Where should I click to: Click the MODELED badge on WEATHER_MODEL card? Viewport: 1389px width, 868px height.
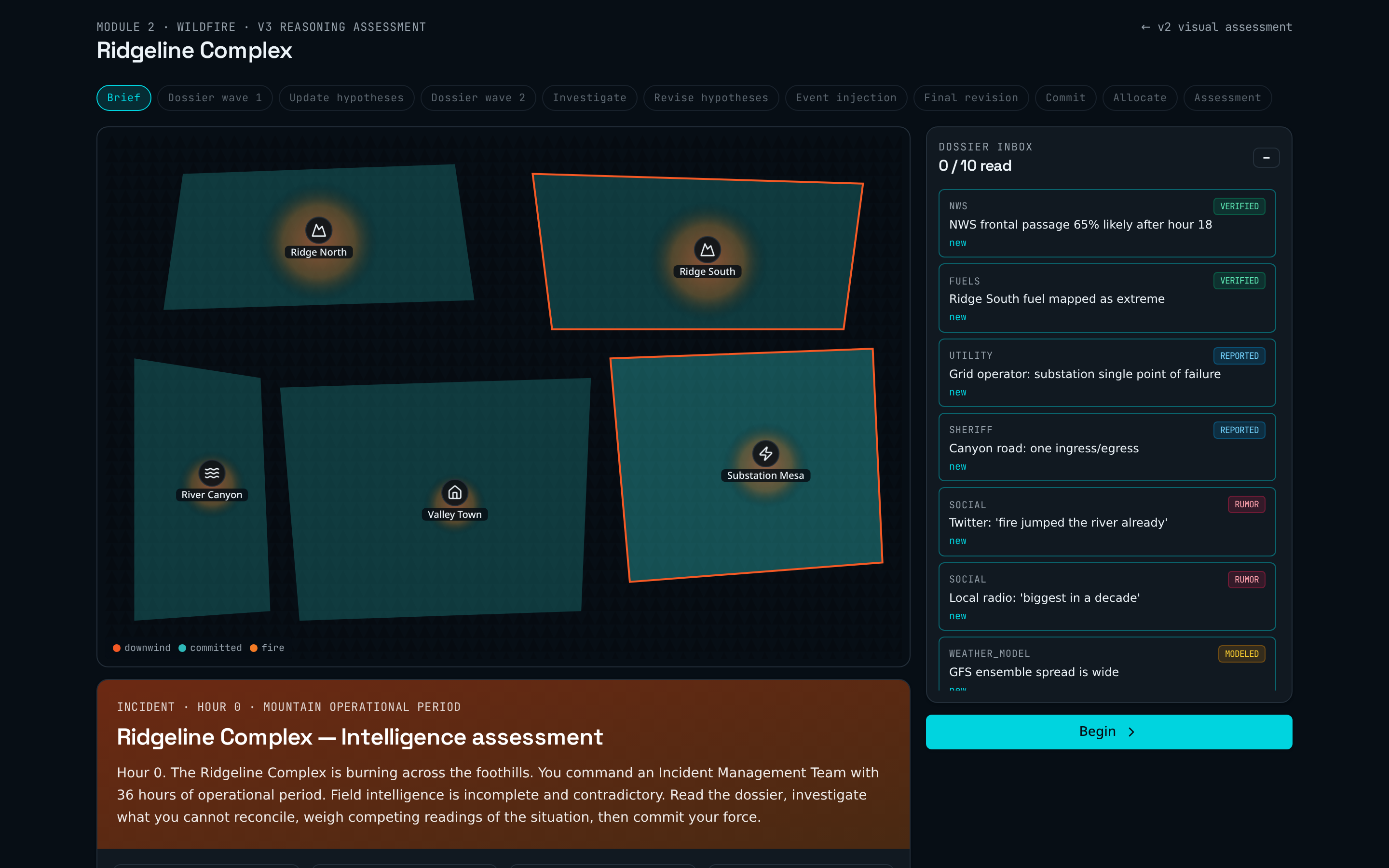pyautogui.click(x=1241, y=654)
